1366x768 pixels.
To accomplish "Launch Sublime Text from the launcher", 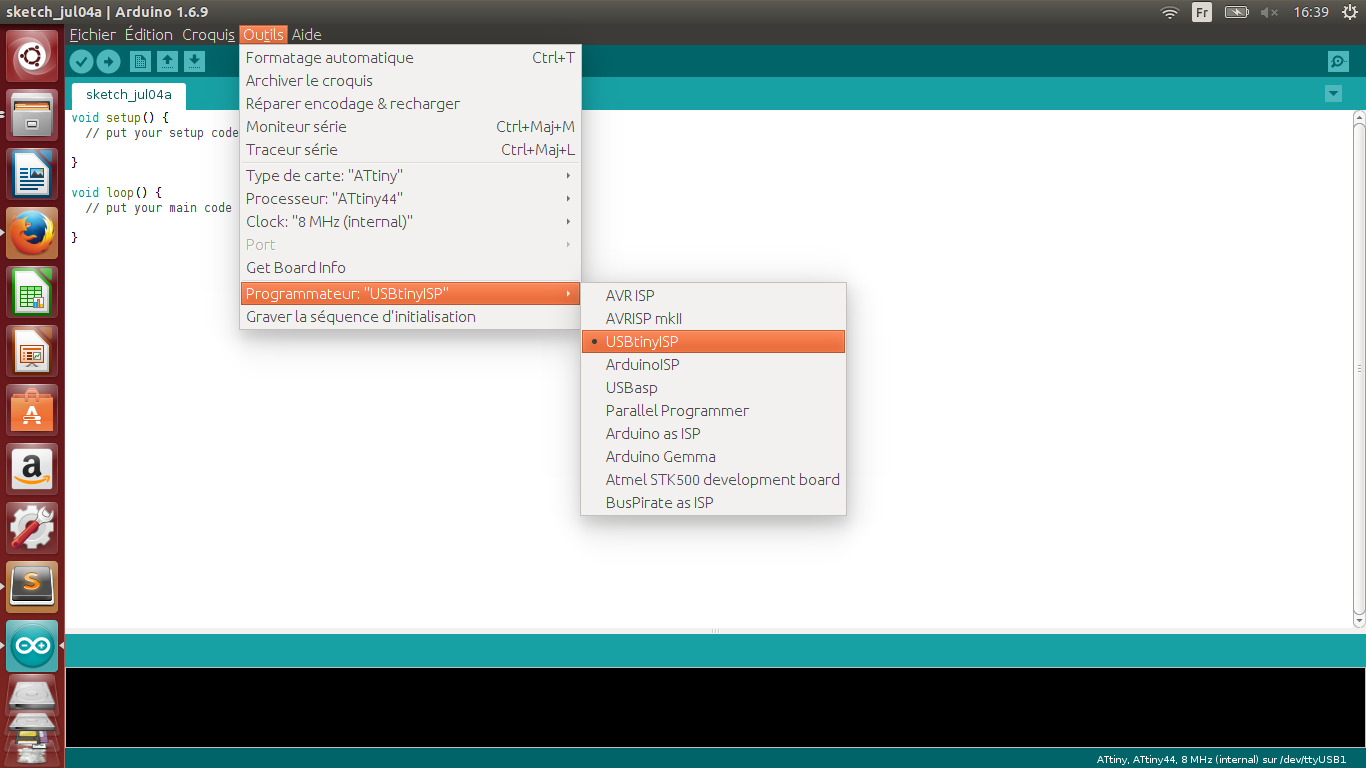I will [33, 586].
